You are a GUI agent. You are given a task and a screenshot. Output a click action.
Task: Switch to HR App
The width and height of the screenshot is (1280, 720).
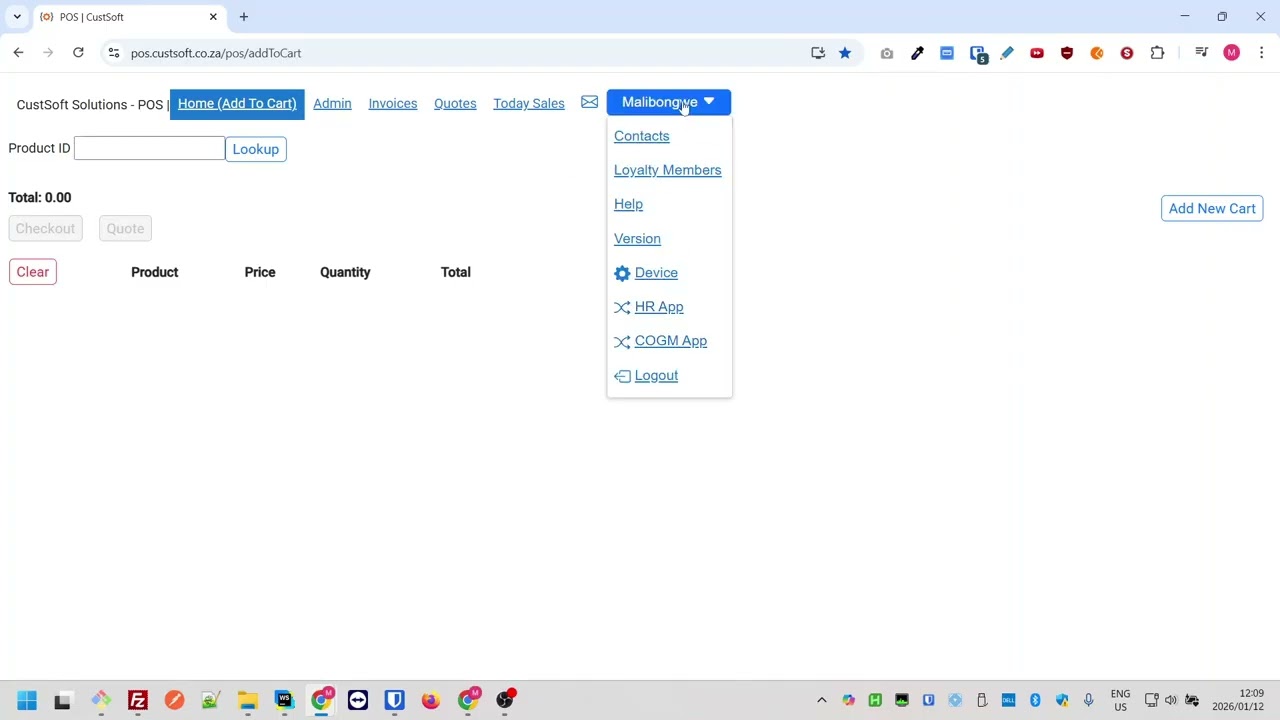649,307
